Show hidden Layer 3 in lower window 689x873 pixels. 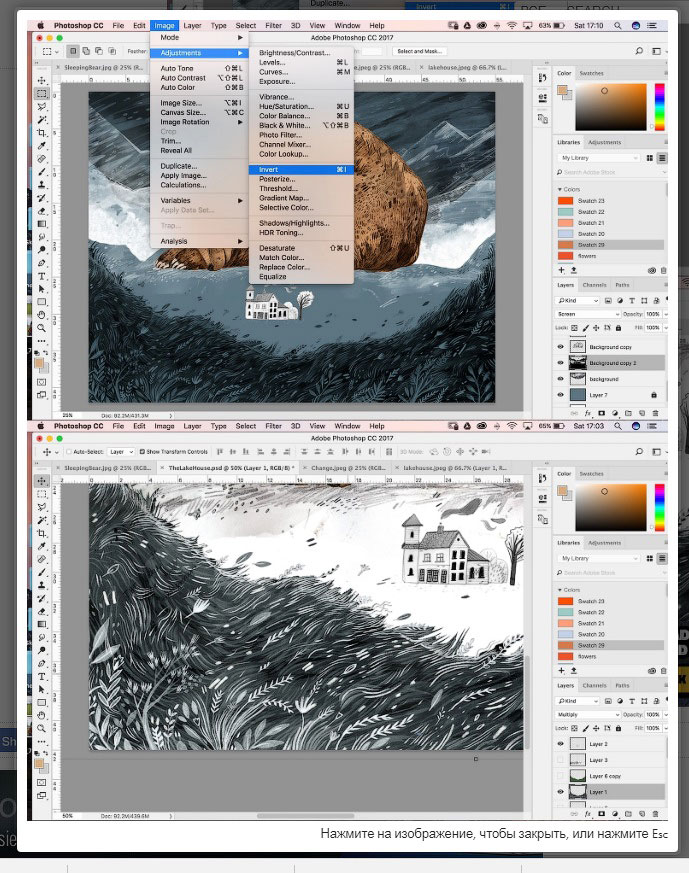560,760
